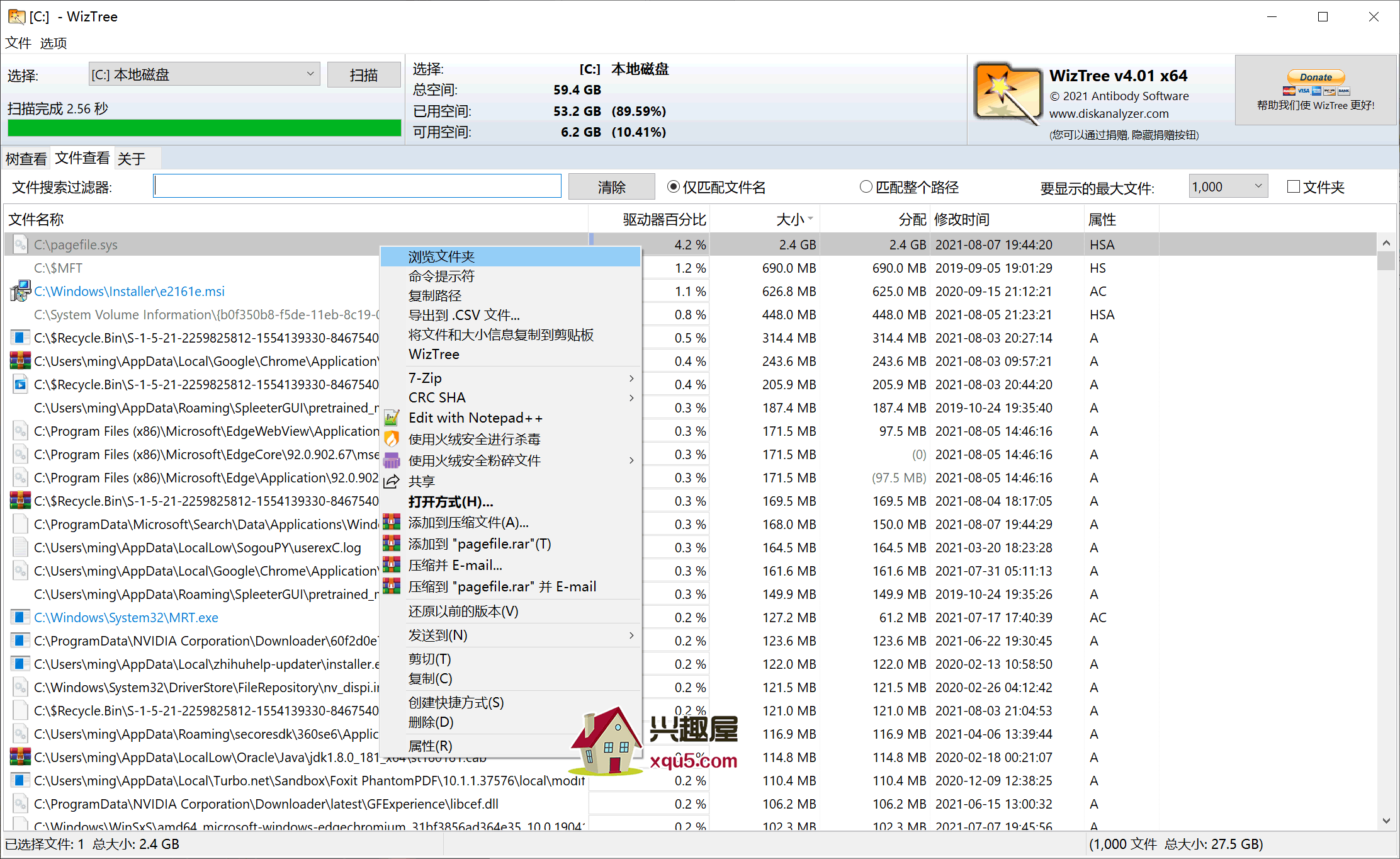The image size is (1400, 859).
Task: Click the Huorong file shredder icon
Action: (x=392, y=460)
